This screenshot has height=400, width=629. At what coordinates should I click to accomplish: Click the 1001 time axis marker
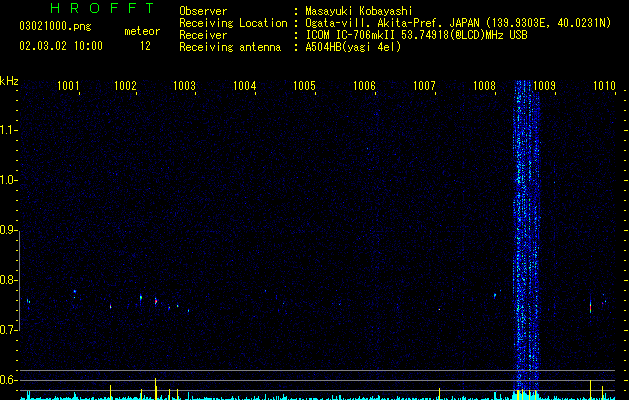[68, 85]
